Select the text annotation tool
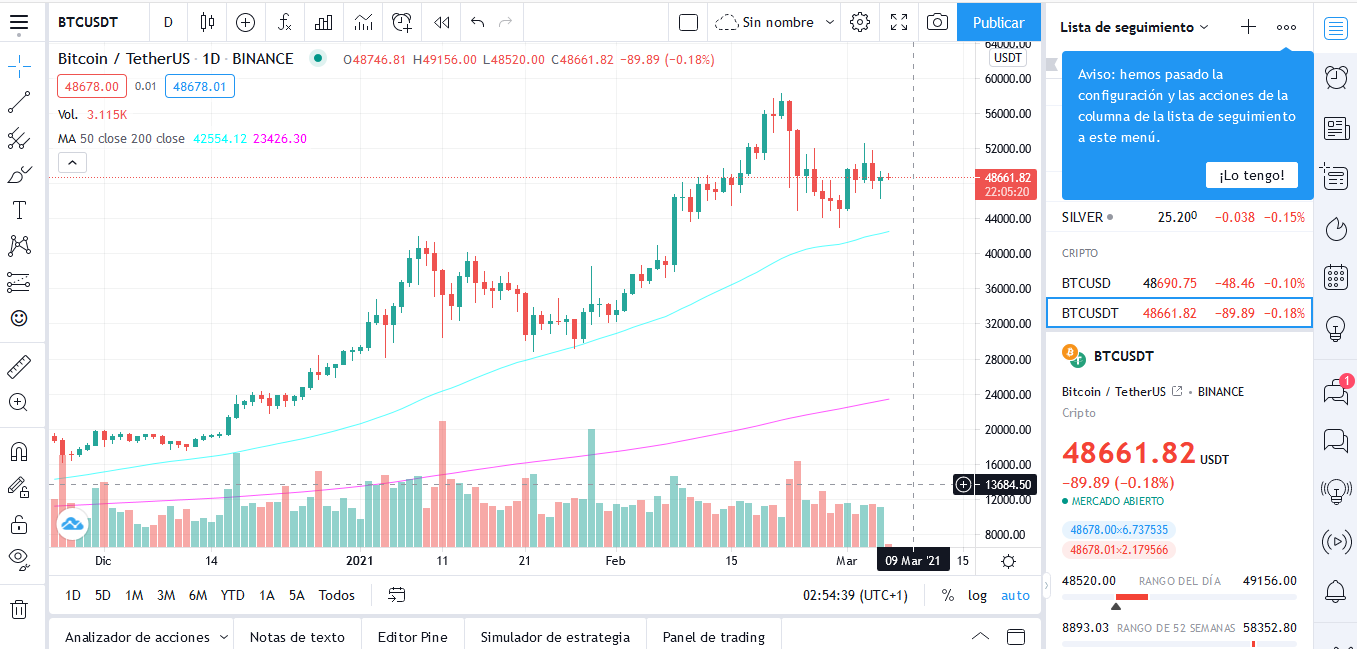 [x=18, y=210]
